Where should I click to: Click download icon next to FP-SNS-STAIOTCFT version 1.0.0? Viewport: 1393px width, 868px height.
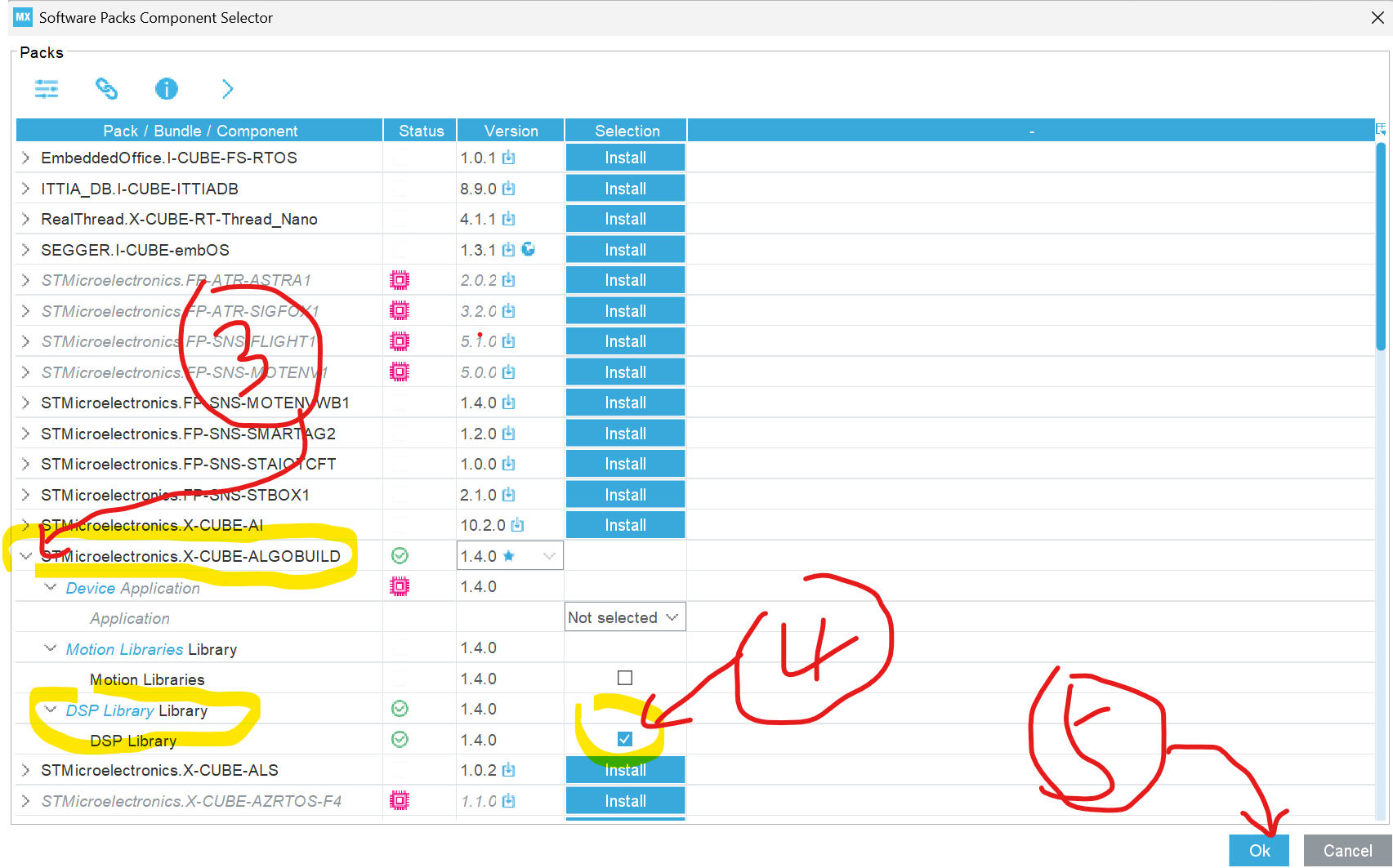point(509,464)
